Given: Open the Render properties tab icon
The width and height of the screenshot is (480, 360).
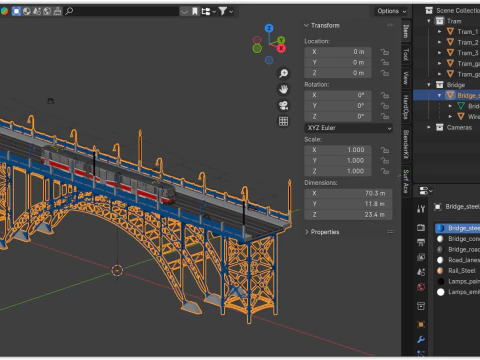Looking at the screenshot, I should coord(421,227).
